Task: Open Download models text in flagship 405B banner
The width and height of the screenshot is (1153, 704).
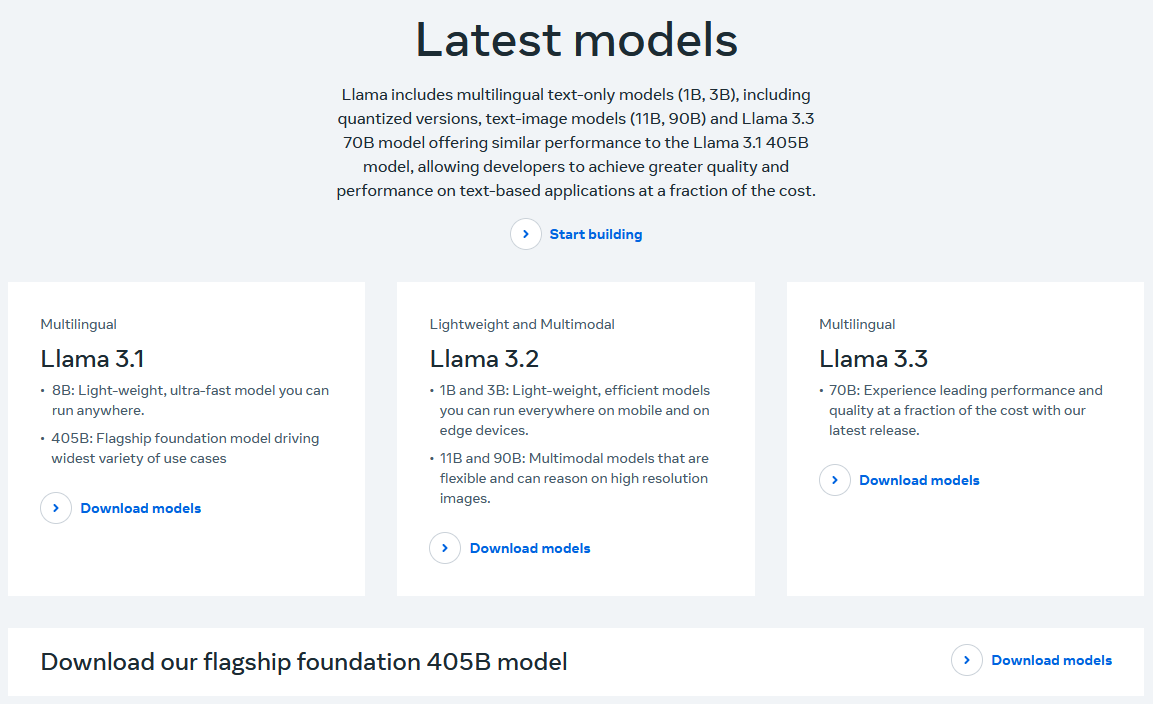Action: coord(1051,660)
